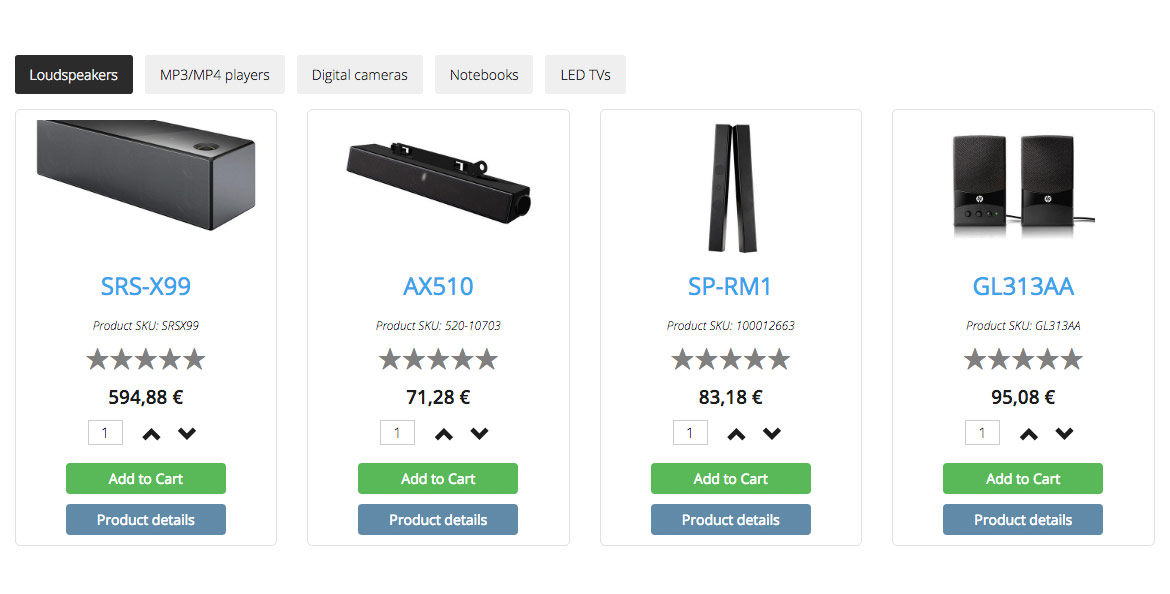Click up arrow for AX510 quantity
The height and width of the screenshot is (594, 1170).
tap(444, 434)
